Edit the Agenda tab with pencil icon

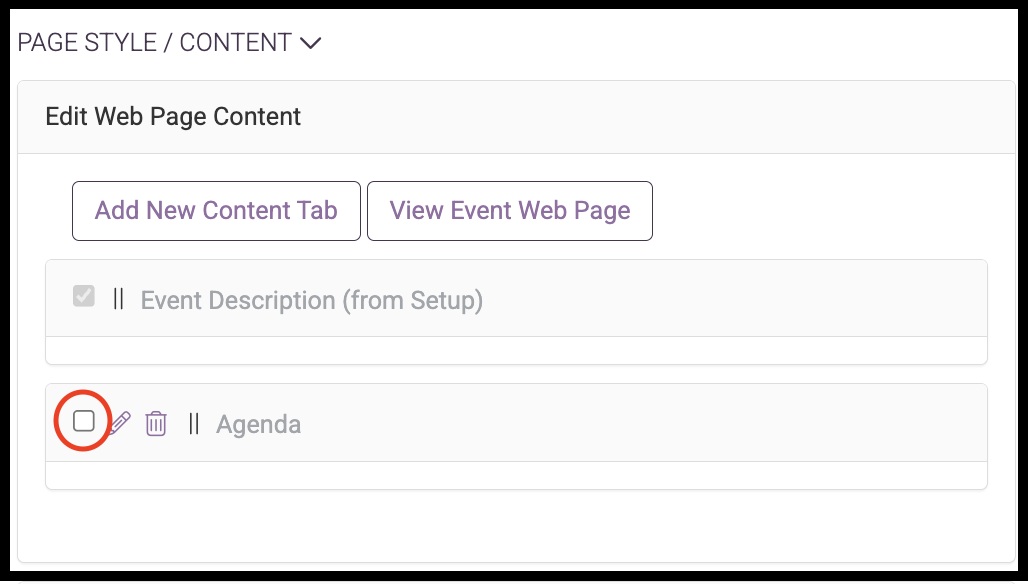pyautogui.click(x=120, y=423)
